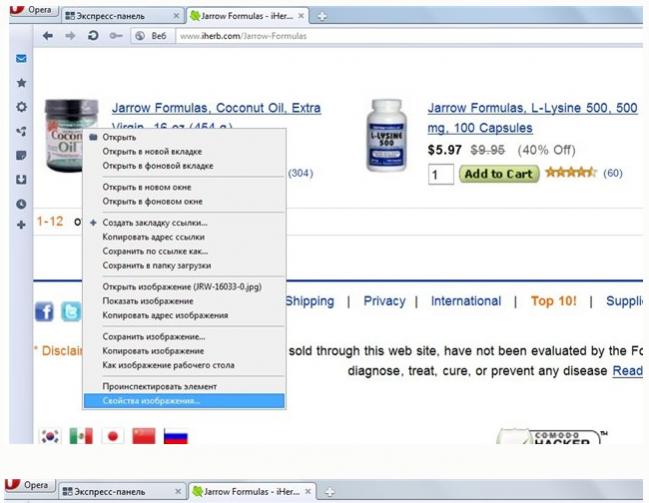Select Копировать адрес изображения
Image resolution: width=649 pixels, height=503 pixels.
[184, 315]
